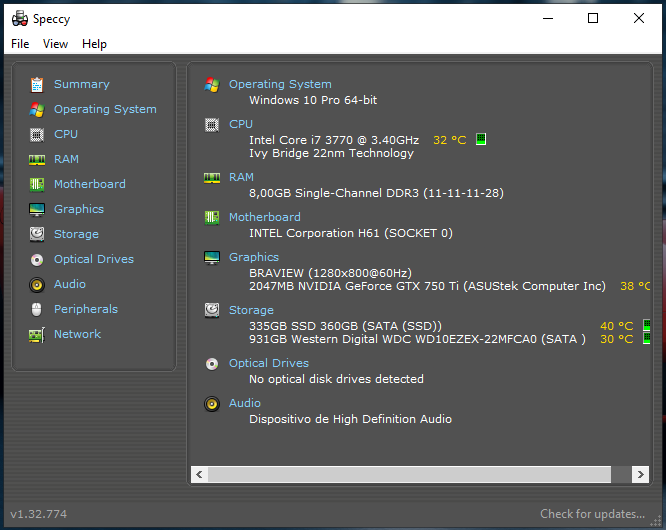Click the Graphics heading link in summary
This screenshot has width=666, height=530.
[x=254, y=257]
